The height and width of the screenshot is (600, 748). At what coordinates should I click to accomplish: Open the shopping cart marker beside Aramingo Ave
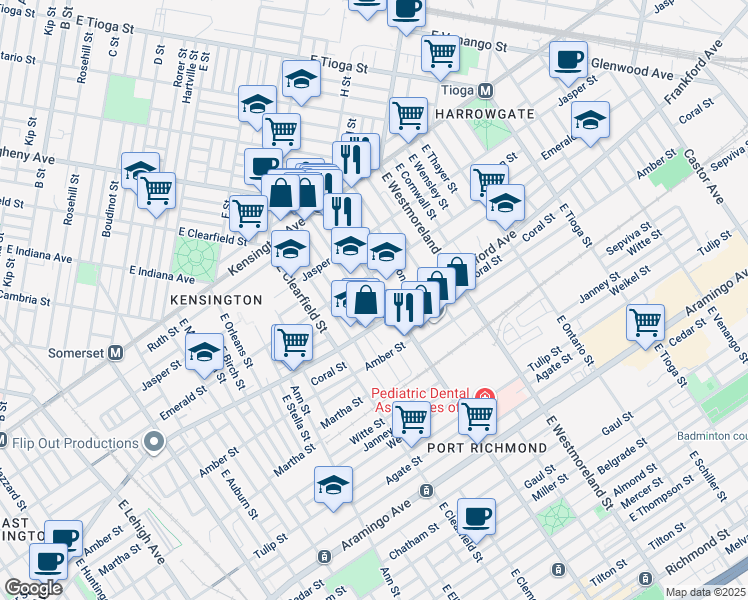pos(645,321)
